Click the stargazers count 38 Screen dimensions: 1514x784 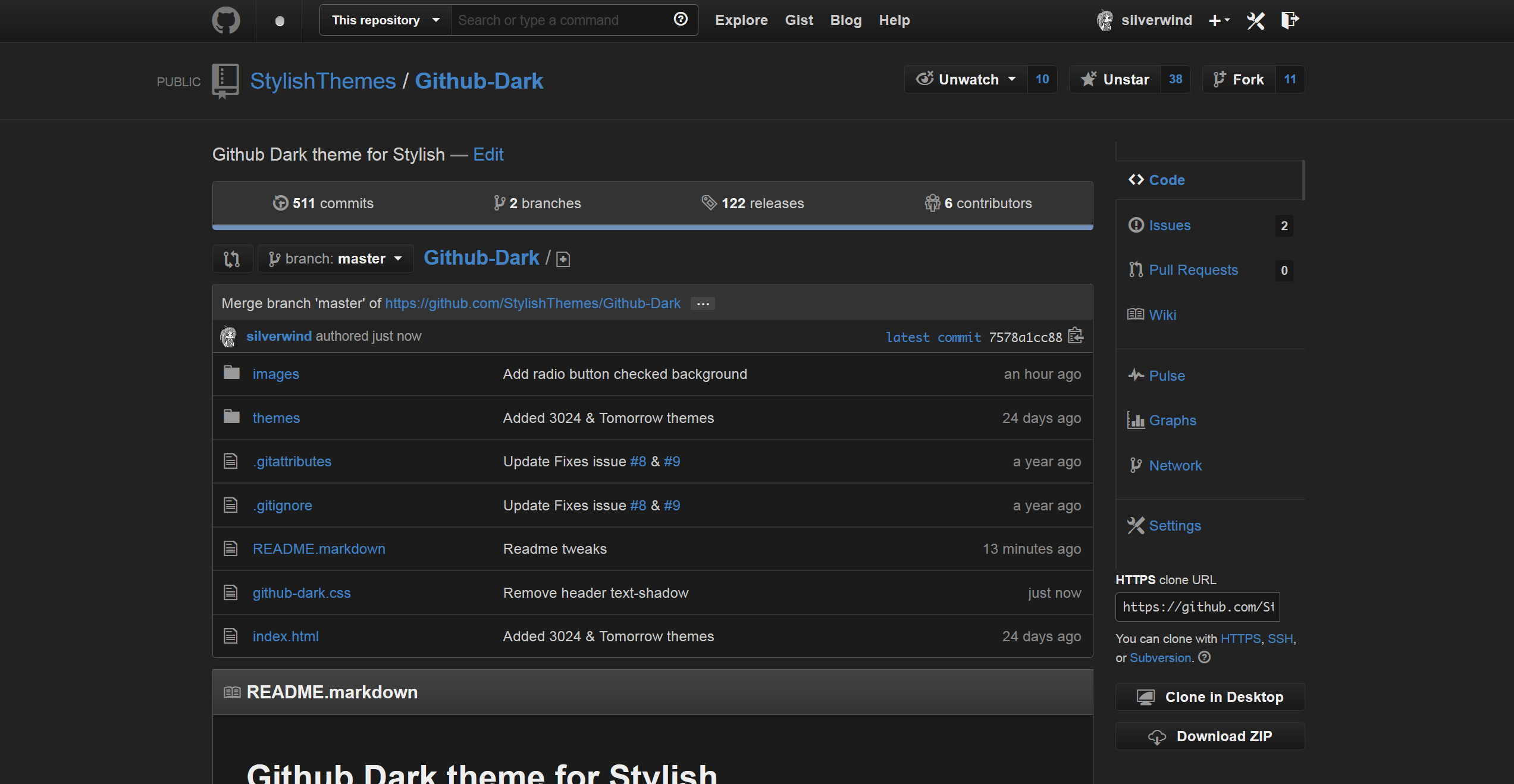click(x=1176, y=79)
